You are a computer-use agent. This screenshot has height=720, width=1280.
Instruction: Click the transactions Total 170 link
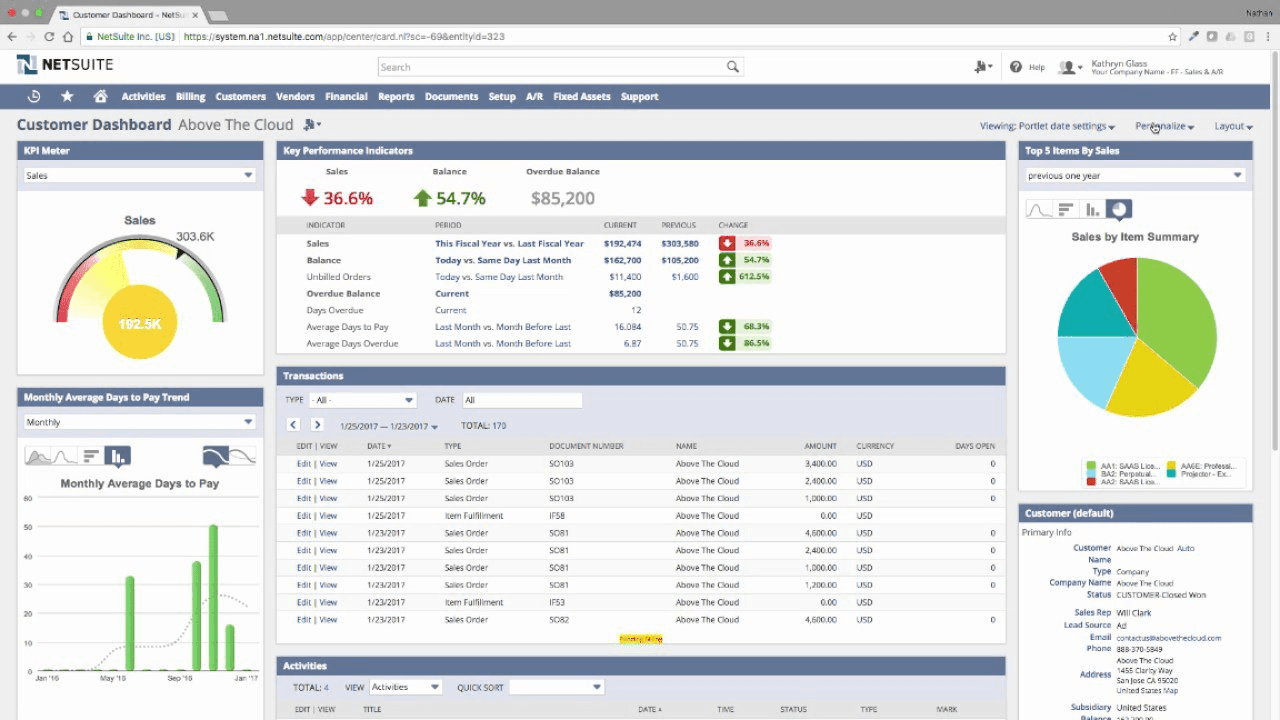point(498,426)
